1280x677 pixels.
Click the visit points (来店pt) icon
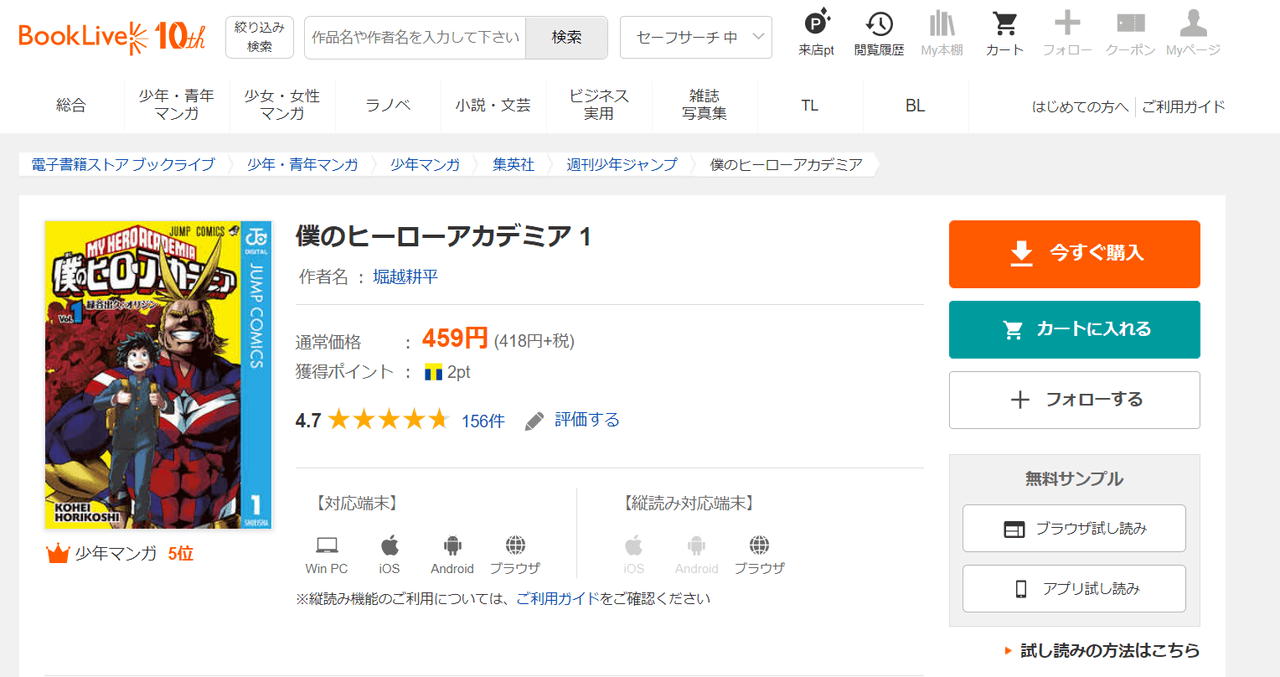point(817,25)
